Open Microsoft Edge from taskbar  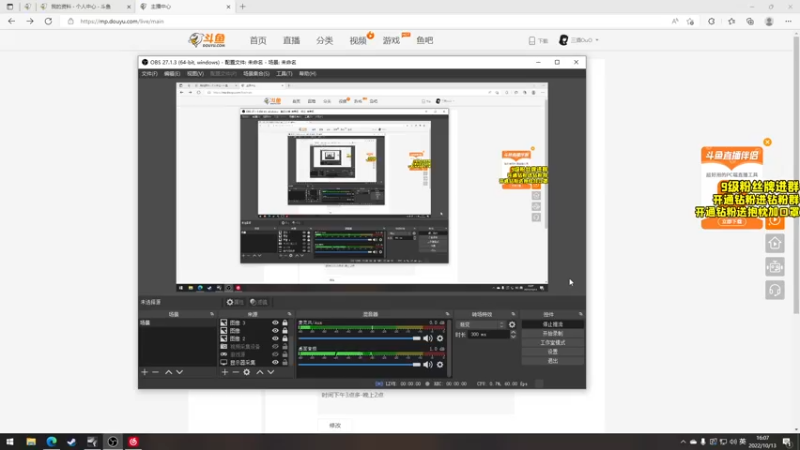click(52, 441)
